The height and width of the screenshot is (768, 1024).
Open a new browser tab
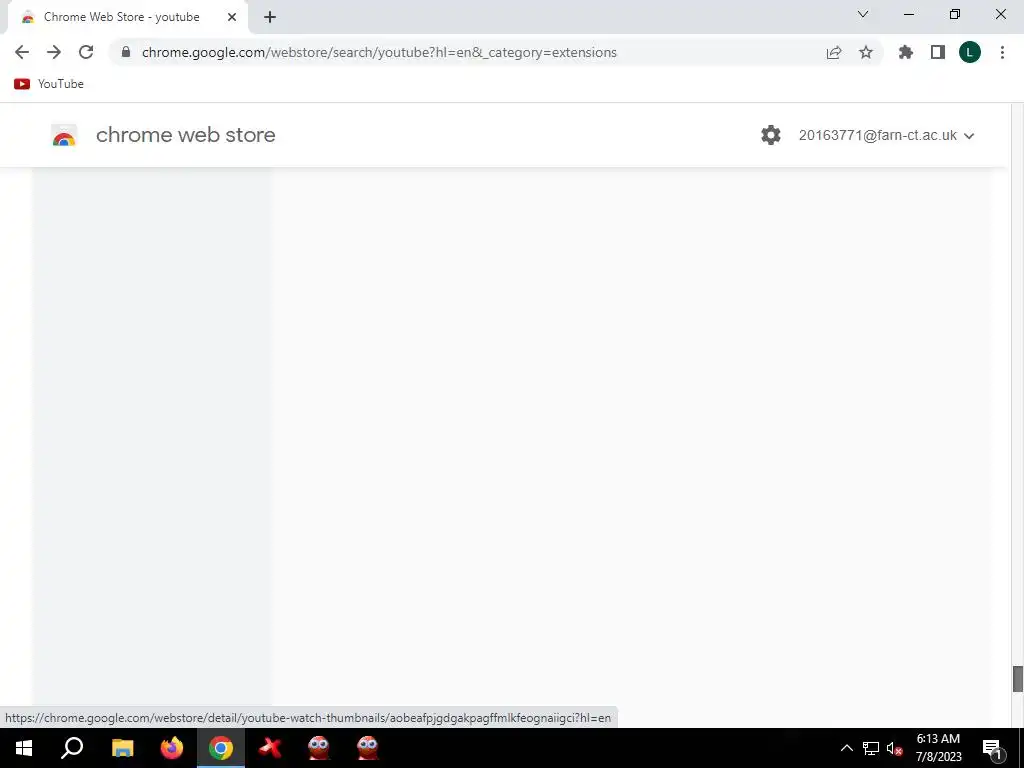[270, 17]
